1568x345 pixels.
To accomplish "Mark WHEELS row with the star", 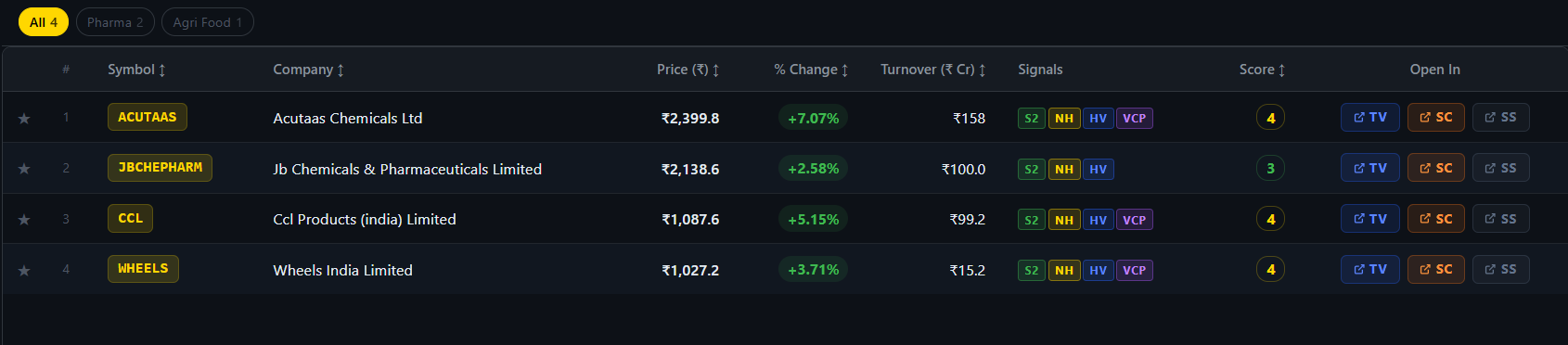I will click(24, 271).
